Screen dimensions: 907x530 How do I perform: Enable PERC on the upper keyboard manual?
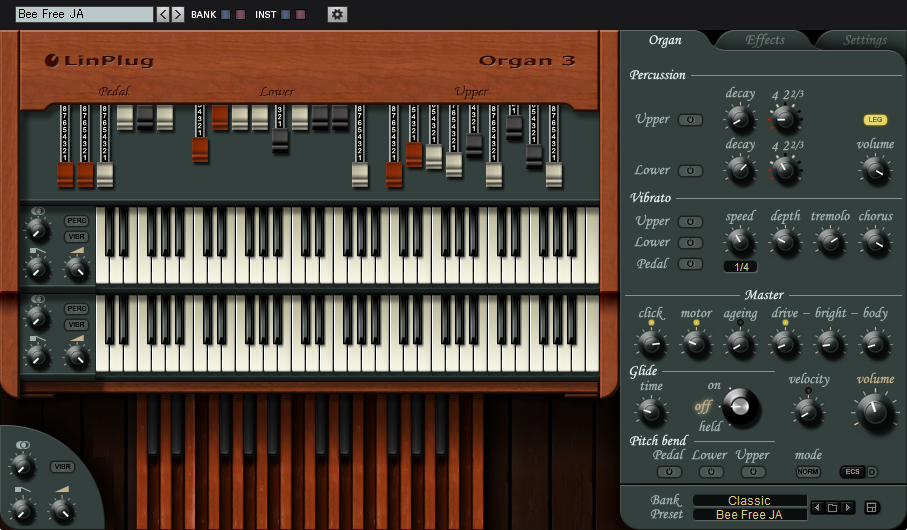point(76,221)
